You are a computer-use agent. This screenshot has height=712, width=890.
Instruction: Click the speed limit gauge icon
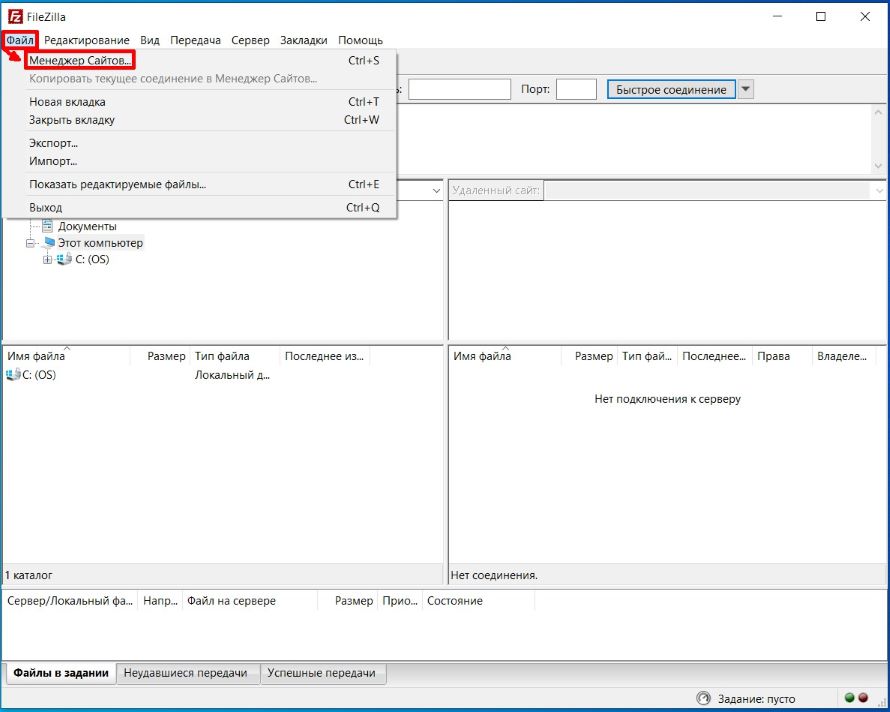pyautogui.click(x=703, y=699)
